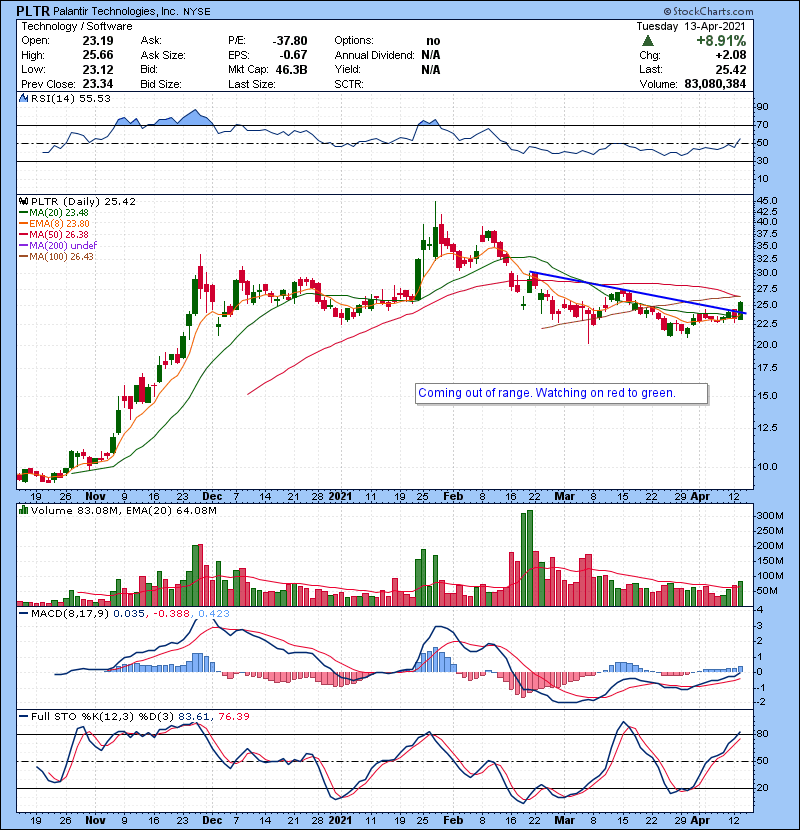This screenshot has height=830, width=800.
Task: Click the Mkt Cap 46.3B value
Action: (x=291, y=70)
